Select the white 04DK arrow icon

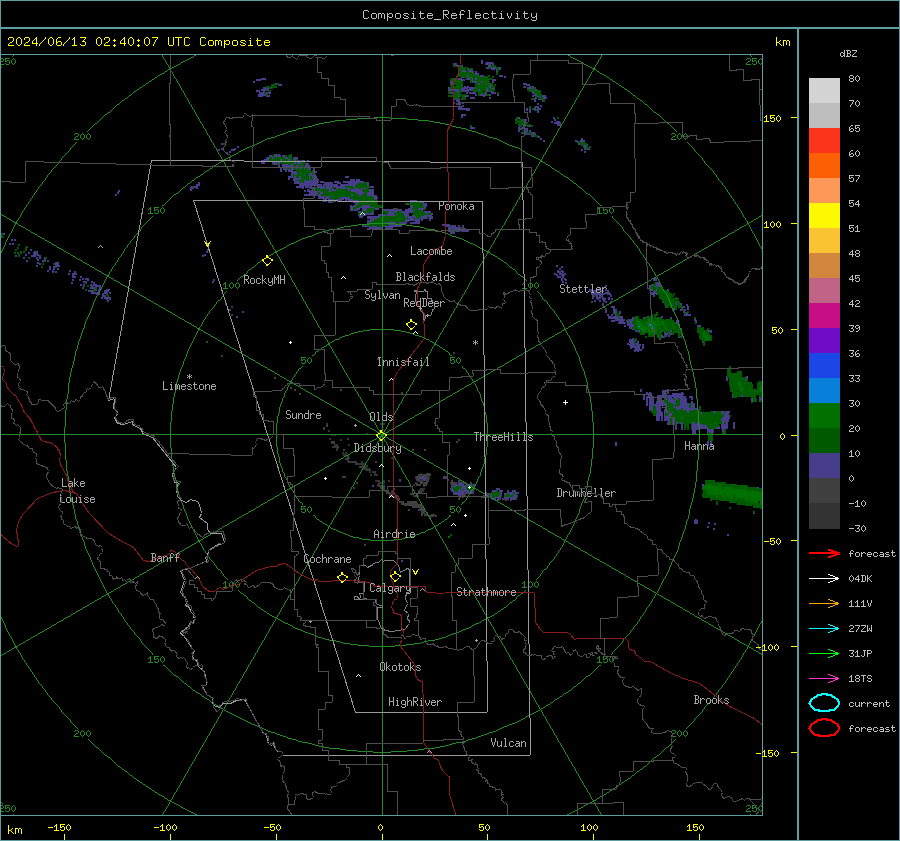tap(824, 578)
